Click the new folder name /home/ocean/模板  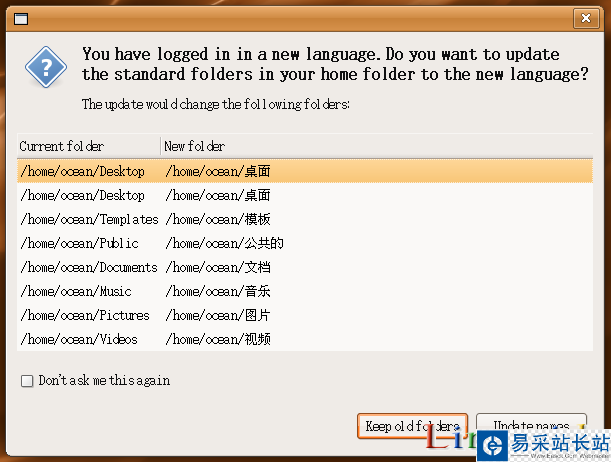(x=218, y=219)
